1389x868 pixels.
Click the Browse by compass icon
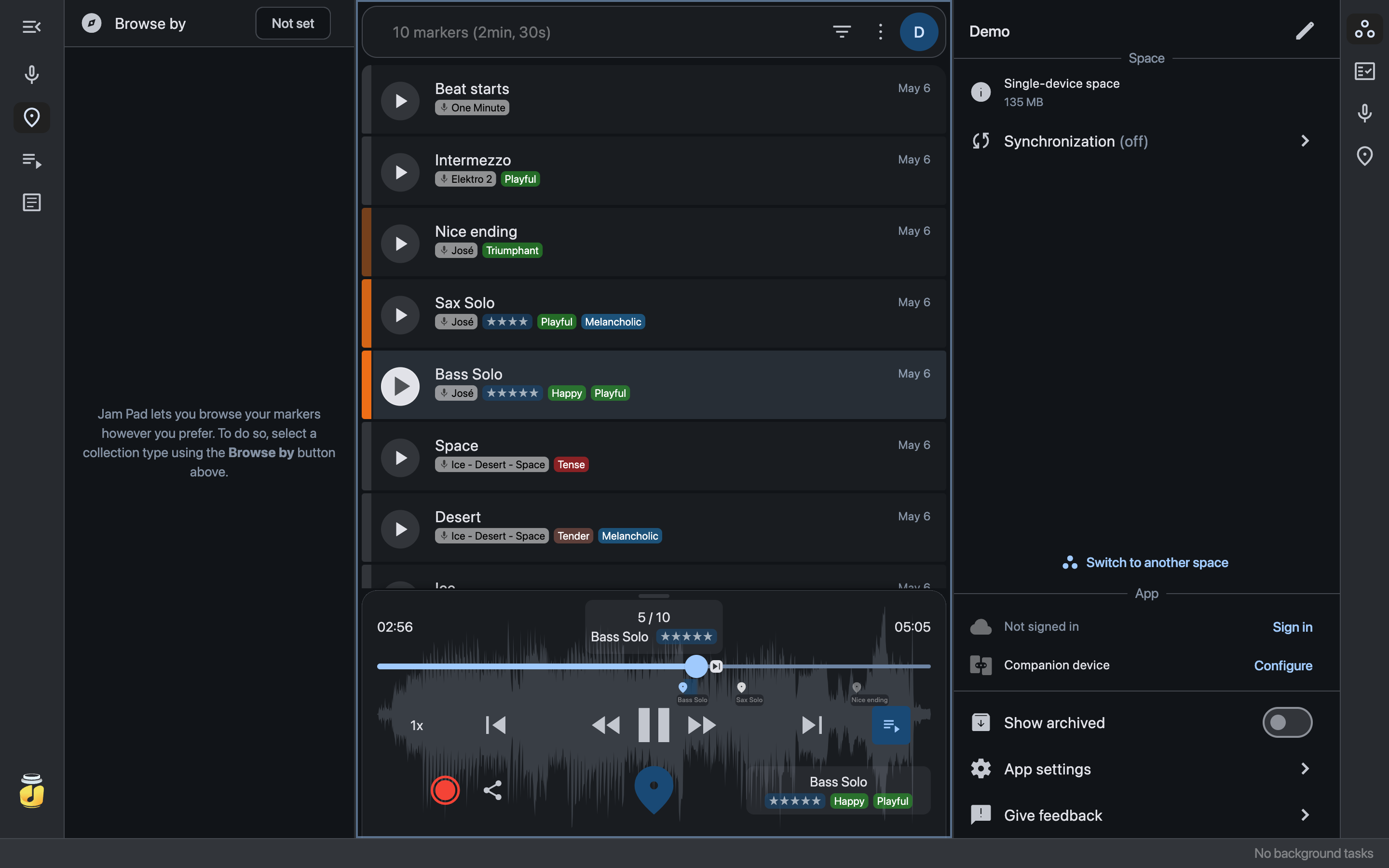point(91,24)
